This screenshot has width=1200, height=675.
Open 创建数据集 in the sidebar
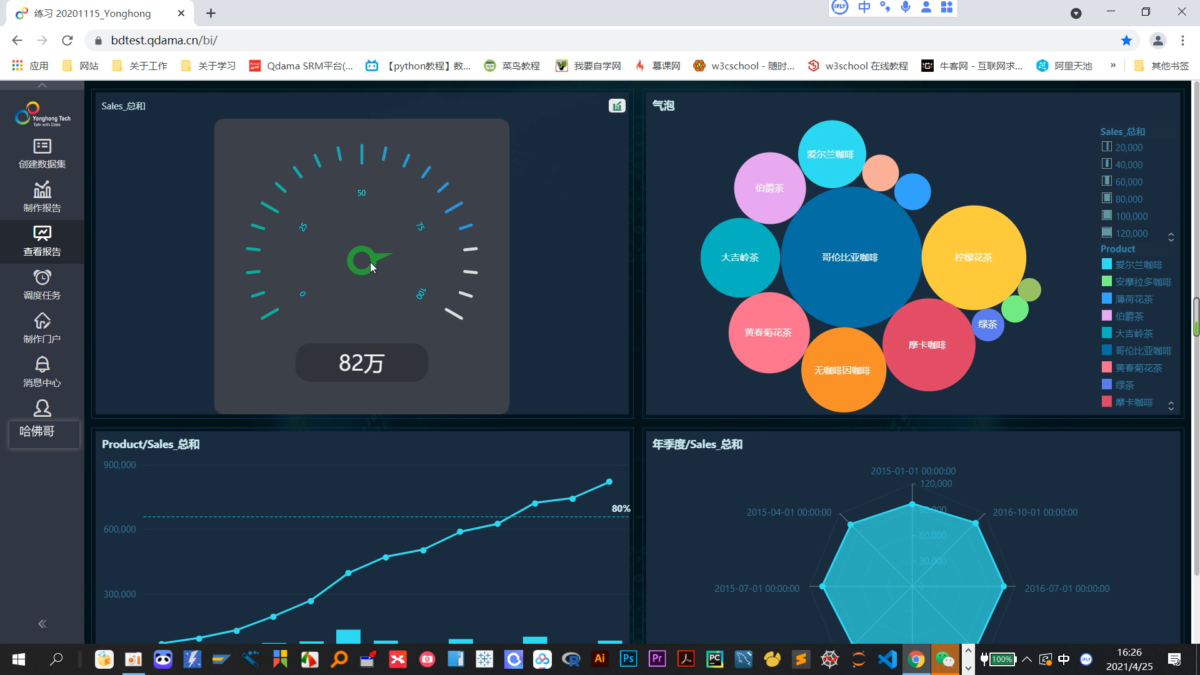click(42, 154)
